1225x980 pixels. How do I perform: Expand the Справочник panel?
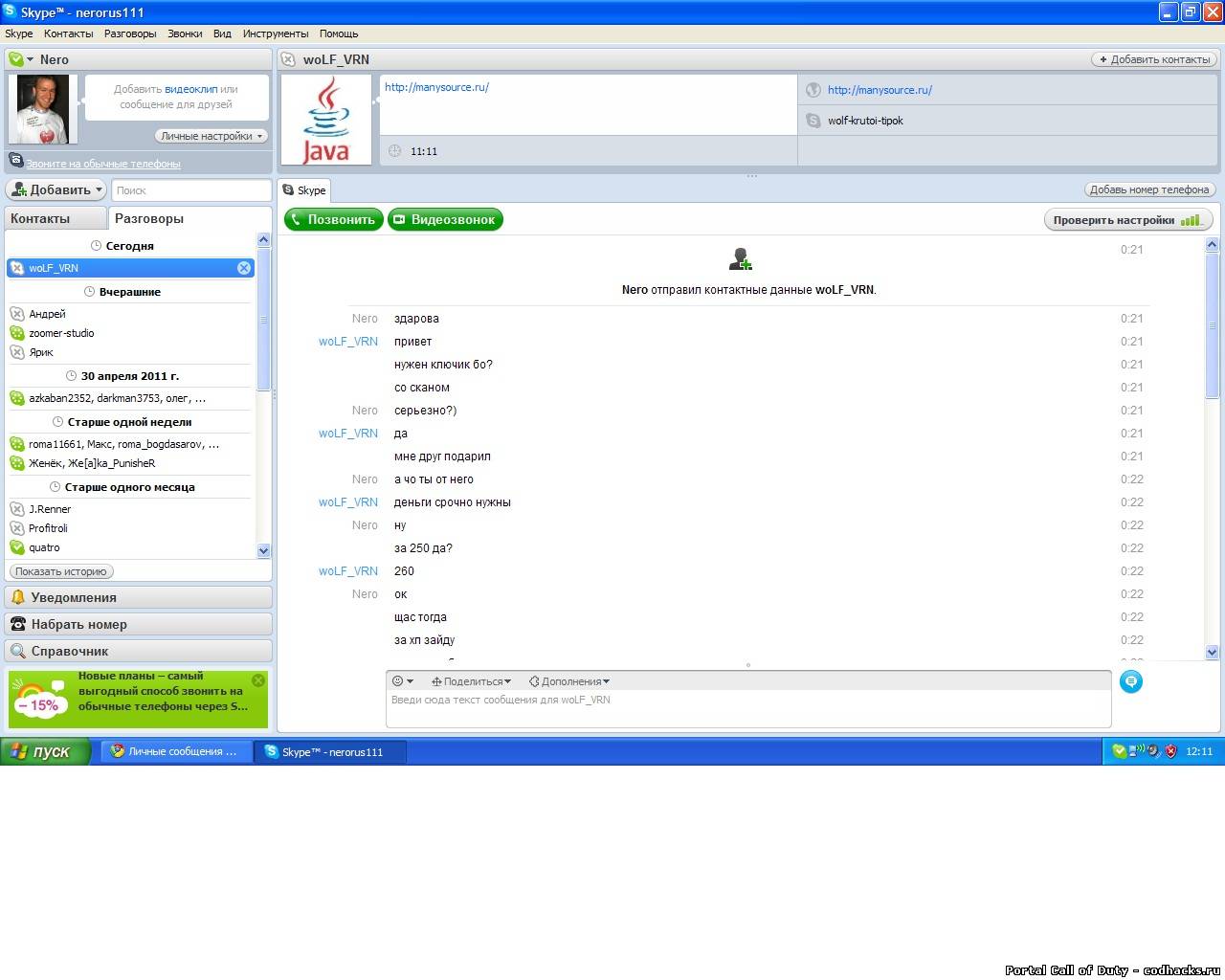[x=139, y=651]
